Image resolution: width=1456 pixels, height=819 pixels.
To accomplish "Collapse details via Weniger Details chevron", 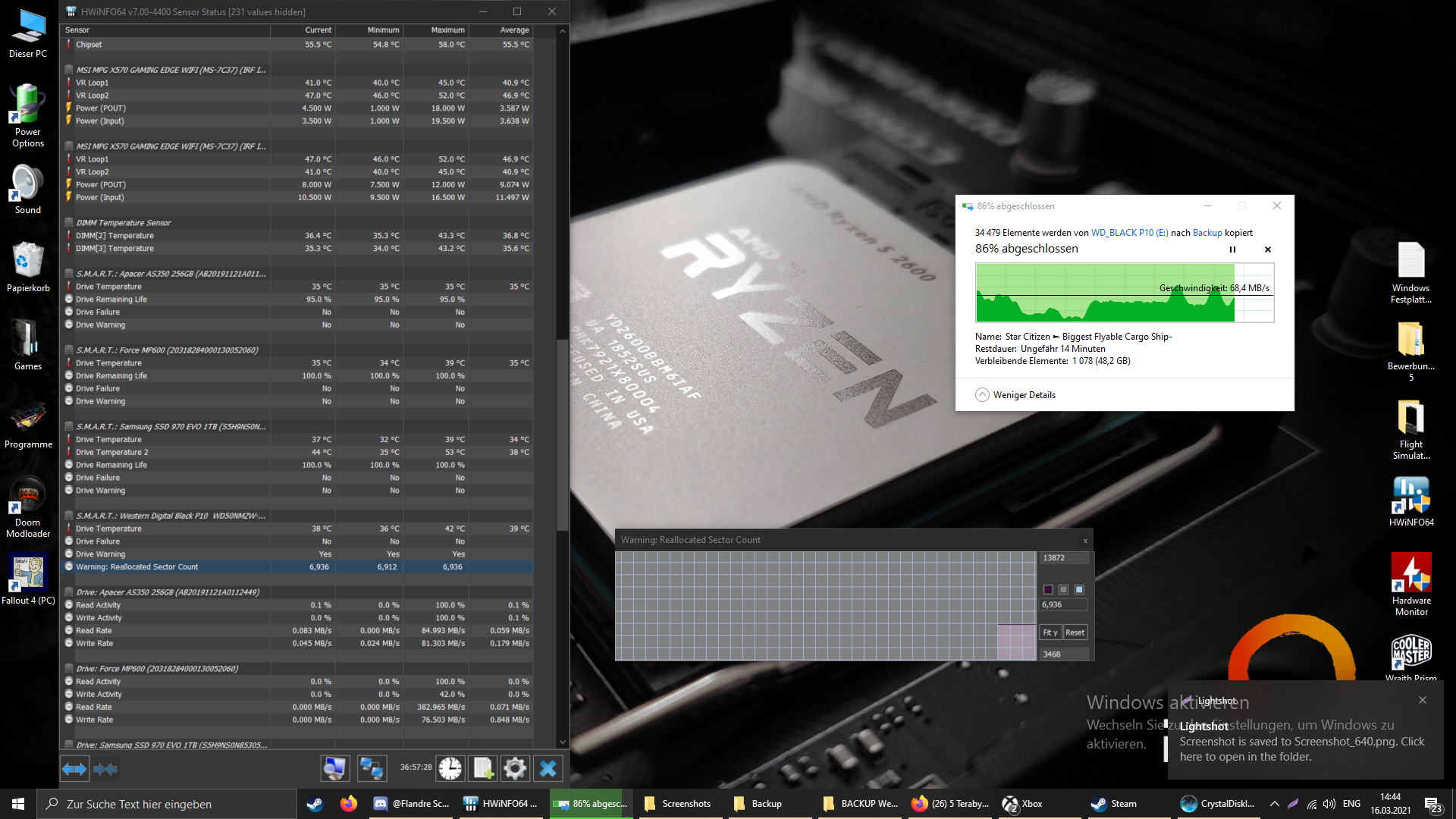I will pyautogui.click(x=982, y=395).
